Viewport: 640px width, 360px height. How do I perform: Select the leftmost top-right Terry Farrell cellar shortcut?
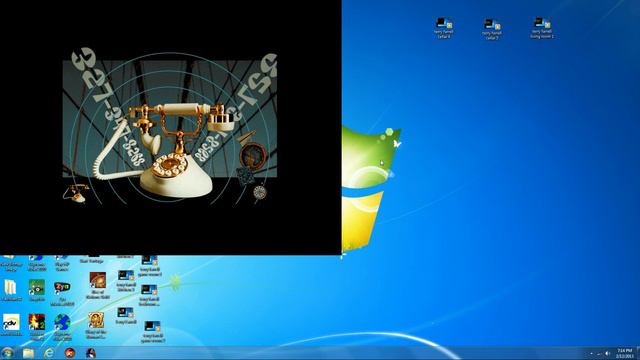(x=444, y=28)
